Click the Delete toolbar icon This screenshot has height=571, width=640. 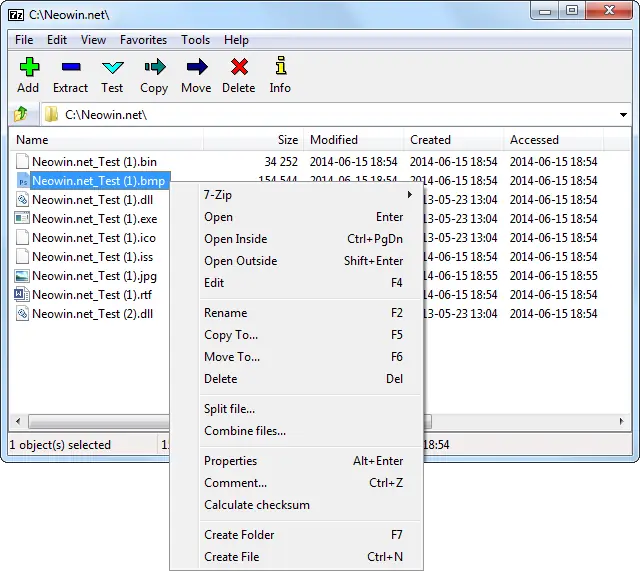239,67
